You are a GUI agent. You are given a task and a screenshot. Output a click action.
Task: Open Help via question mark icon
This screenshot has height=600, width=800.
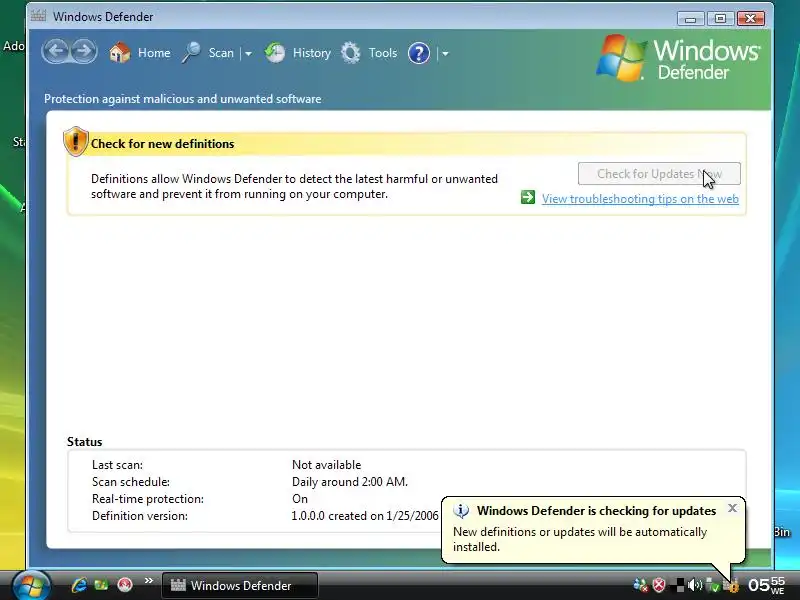click(x=419, y=53)
